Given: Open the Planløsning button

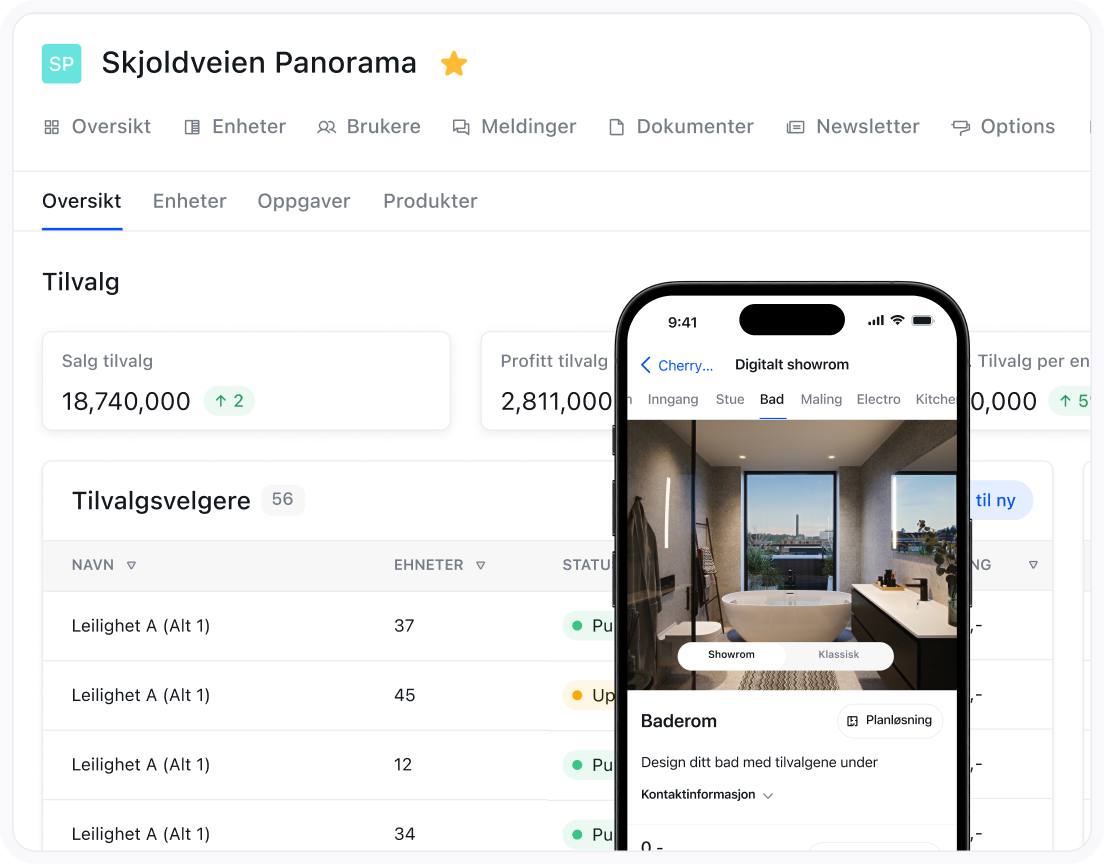Looking at the screenshot, I should click(x=889, y=720).
